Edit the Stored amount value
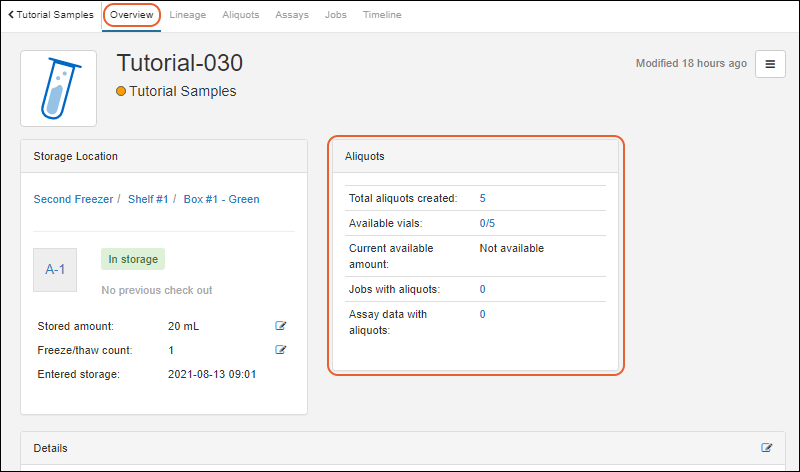Image resolution: width=800 pixels, height=472 pixels. point(281,326)
